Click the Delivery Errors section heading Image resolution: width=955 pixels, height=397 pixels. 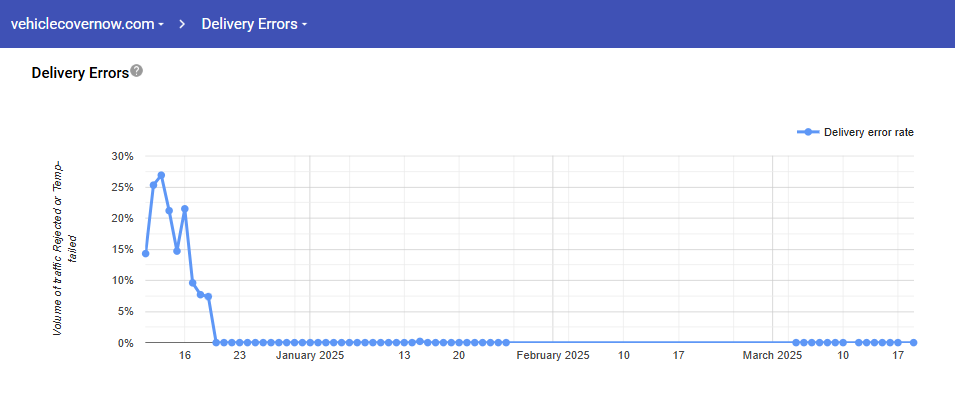coord(80,73)
